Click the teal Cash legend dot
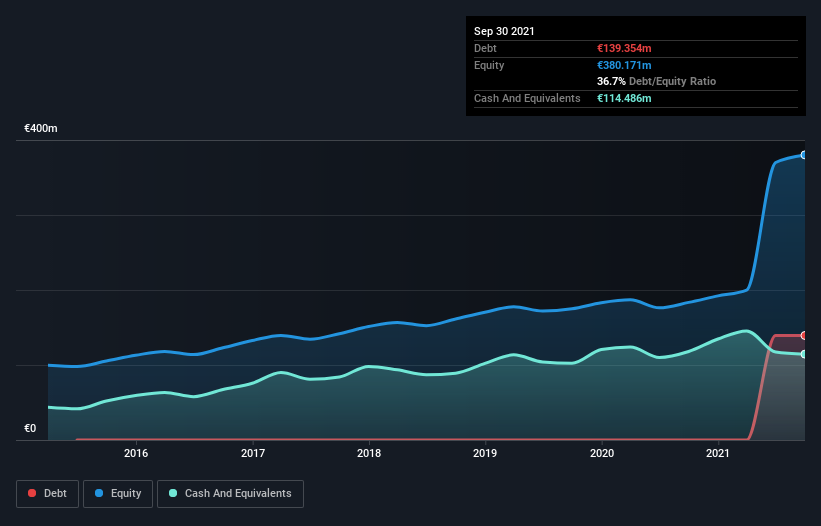 point(173,493)
